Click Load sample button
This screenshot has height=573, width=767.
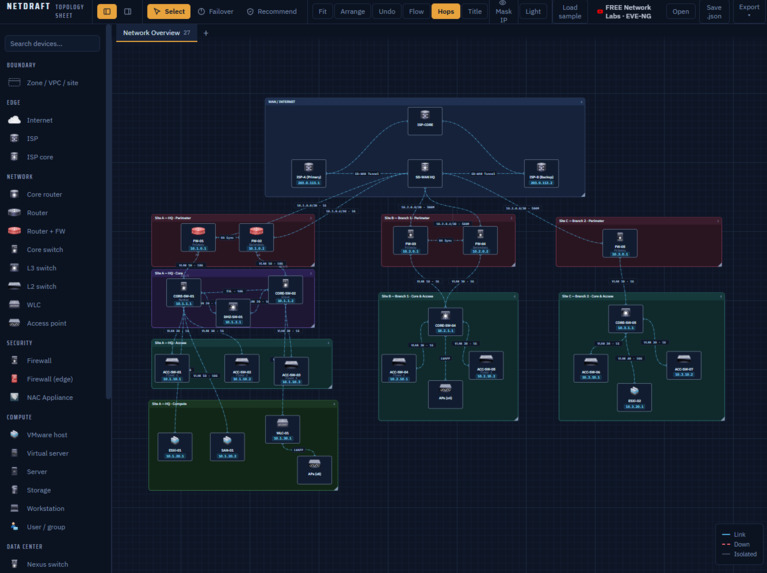(x=570, y=11)
